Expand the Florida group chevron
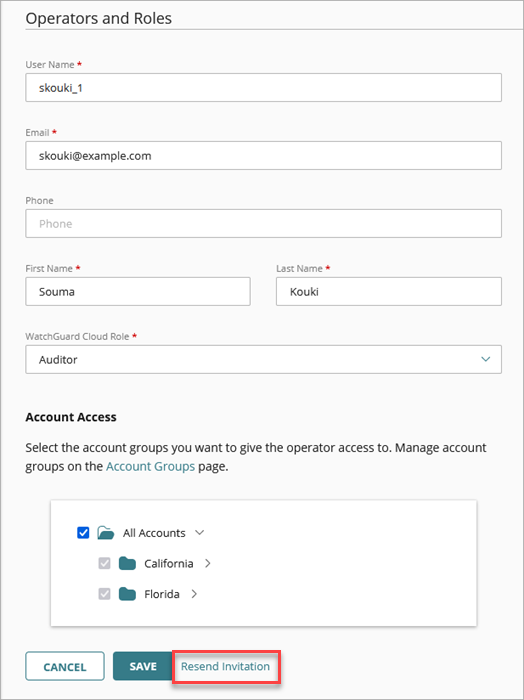The height and width of the screenshot is (700, 524). click(x=194, y=594)
